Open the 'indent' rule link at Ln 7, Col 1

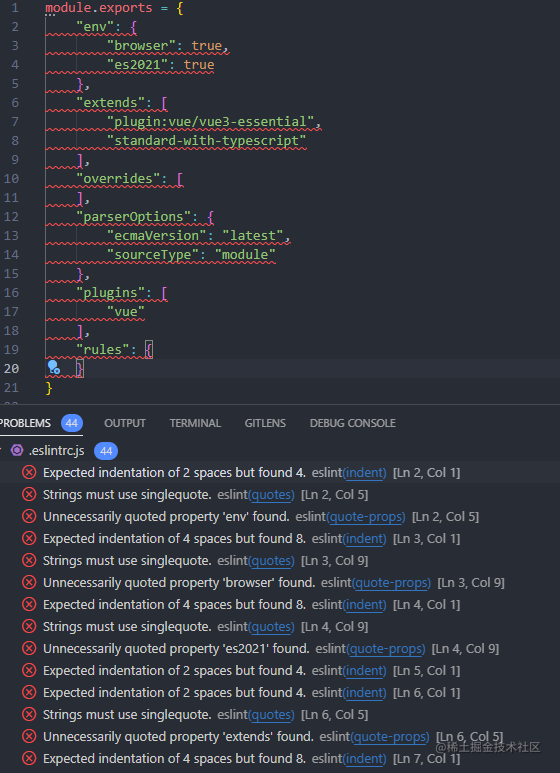[x=365, y=758]
